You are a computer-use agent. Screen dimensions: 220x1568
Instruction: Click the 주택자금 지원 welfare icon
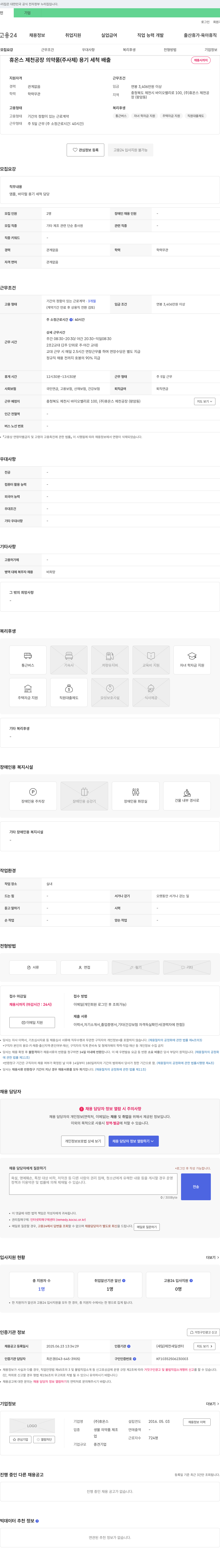pos(28,693)
